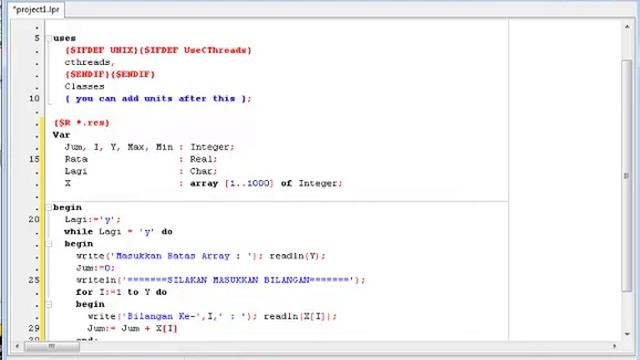Screen dimensions: 640x360
Task: Click the 'Jum:=0;' line
Action: click(96, 268)
